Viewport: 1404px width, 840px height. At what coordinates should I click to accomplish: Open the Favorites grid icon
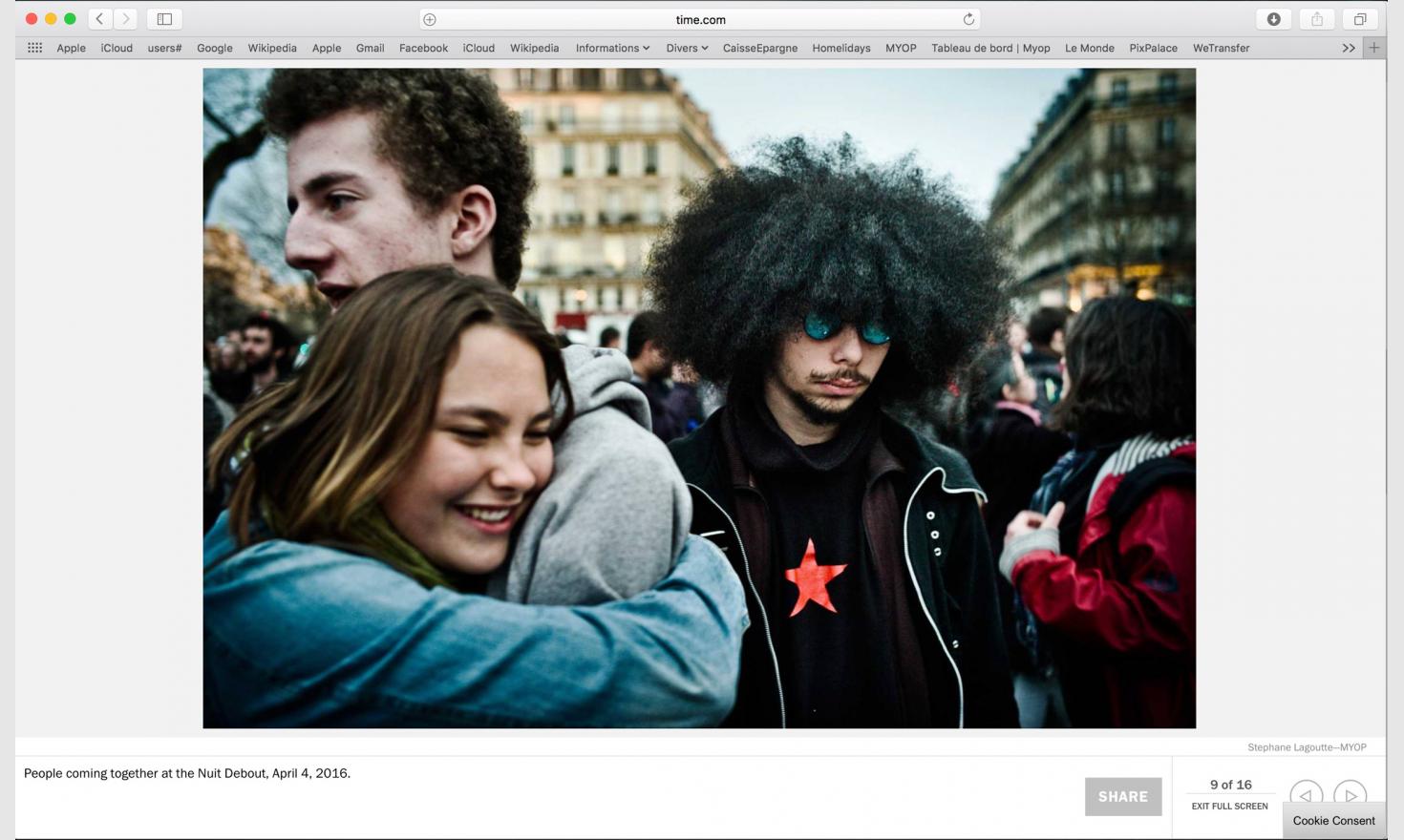(x=35, y=48)
